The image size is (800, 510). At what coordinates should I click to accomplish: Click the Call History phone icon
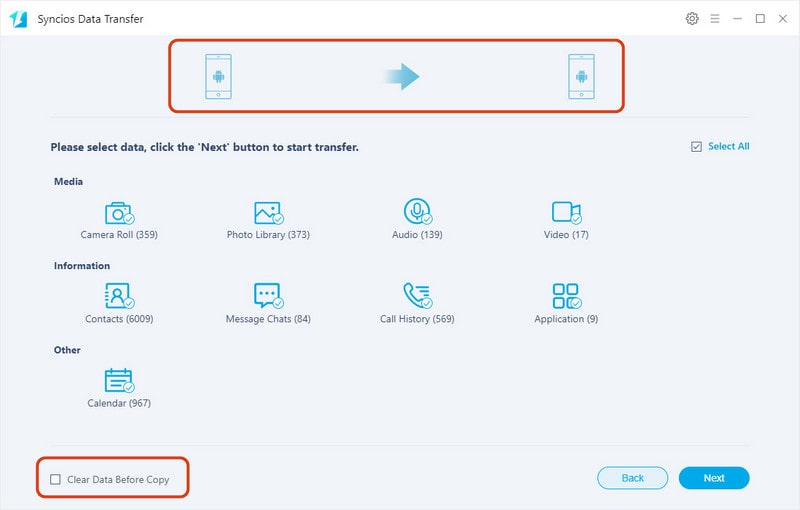[416, 296]
